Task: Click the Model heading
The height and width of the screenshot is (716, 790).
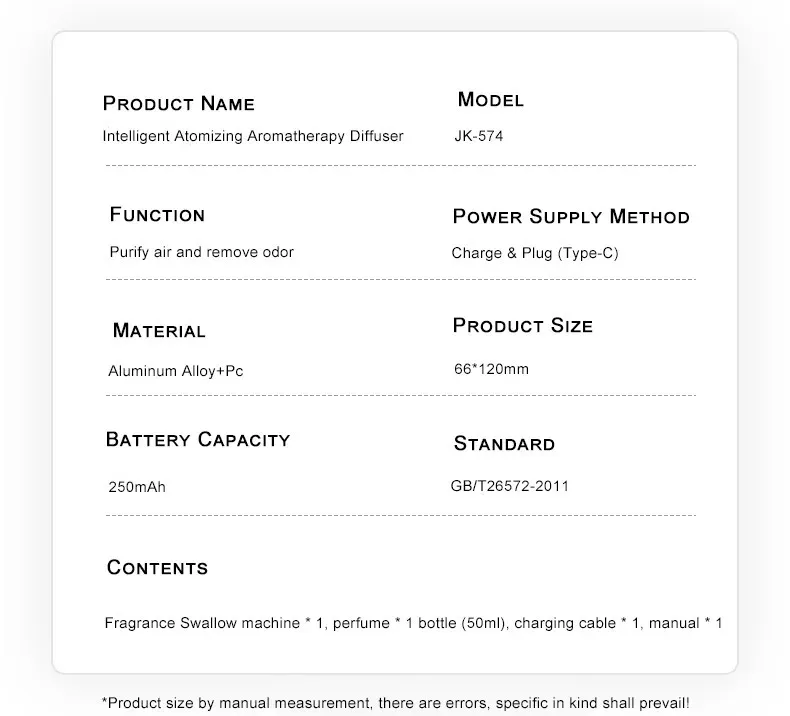Action: (490, 100)
